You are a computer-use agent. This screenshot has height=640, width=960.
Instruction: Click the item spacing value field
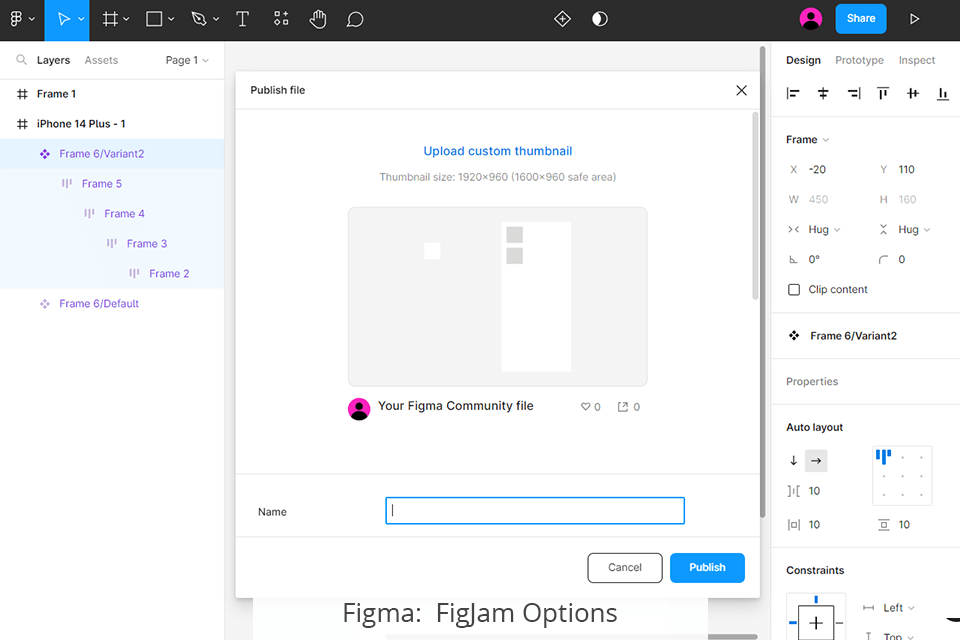click(x=814, y=491)
